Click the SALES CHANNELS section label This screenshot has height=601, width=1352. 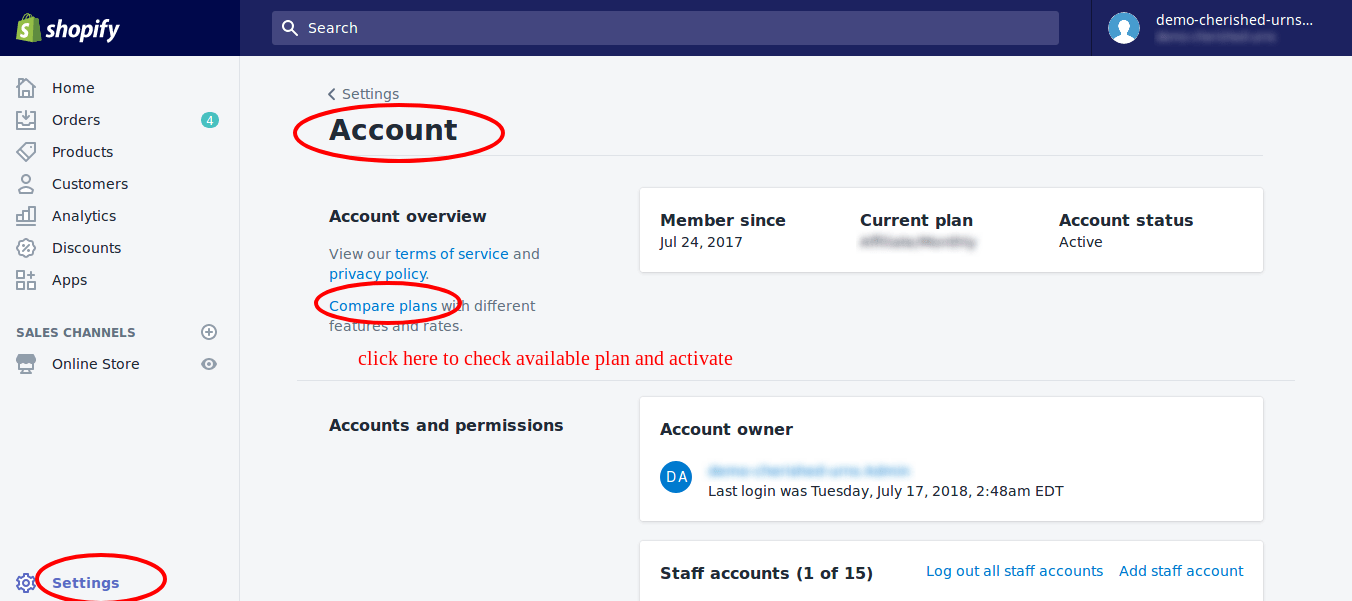(76, 332)
